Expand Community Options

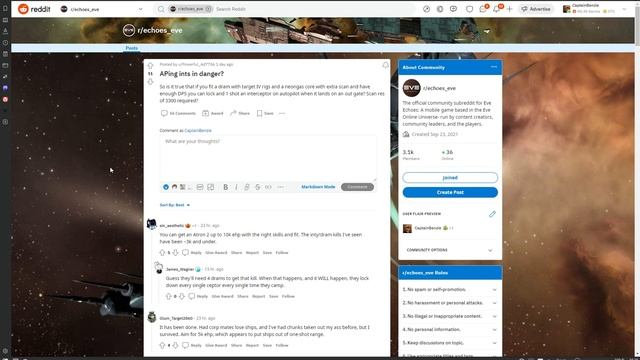(x=450, y=250)
